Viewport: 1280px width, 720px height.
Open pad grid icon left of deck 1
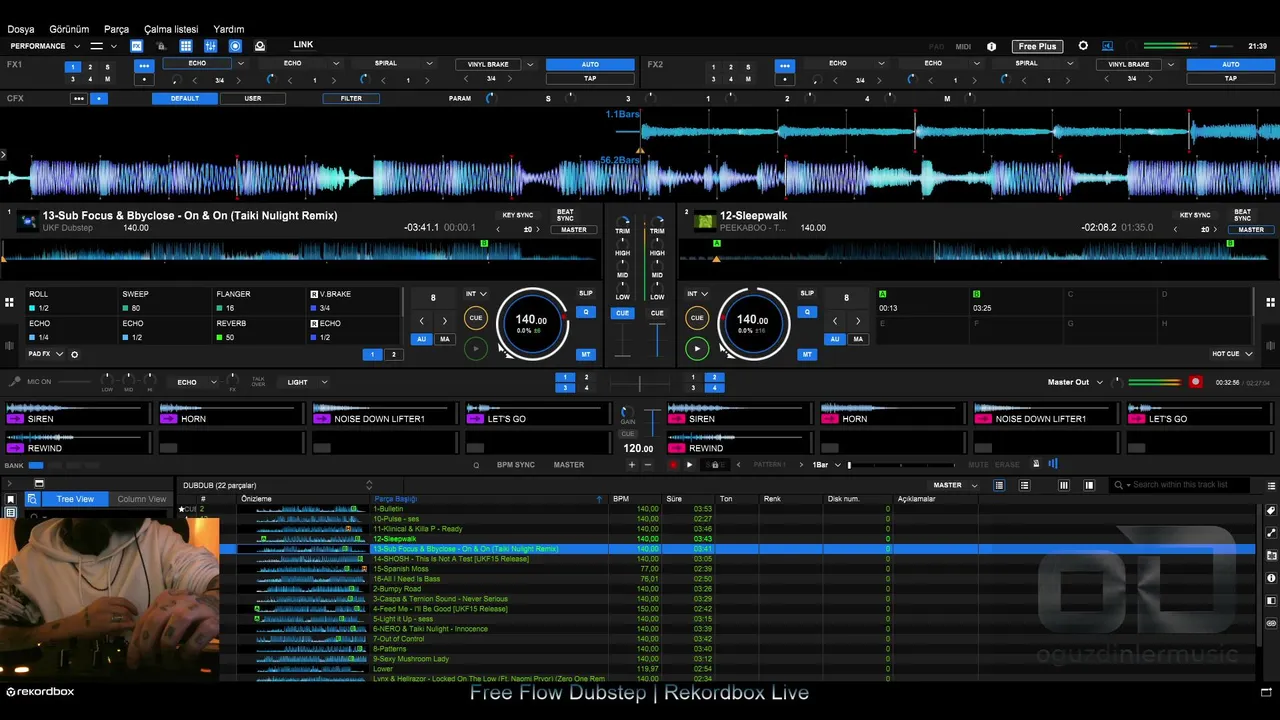coord(9,302)
